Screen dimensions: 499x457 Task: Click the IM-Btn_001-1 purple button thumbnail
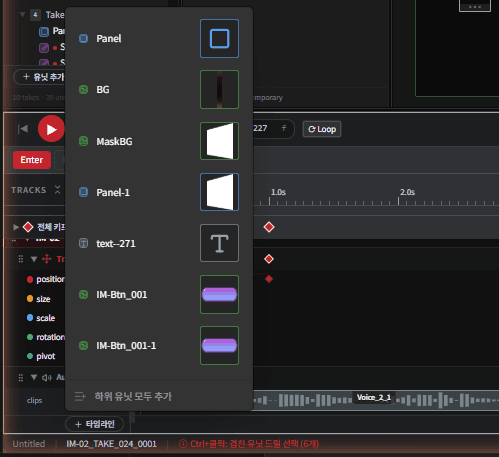(x=219, y=345)
